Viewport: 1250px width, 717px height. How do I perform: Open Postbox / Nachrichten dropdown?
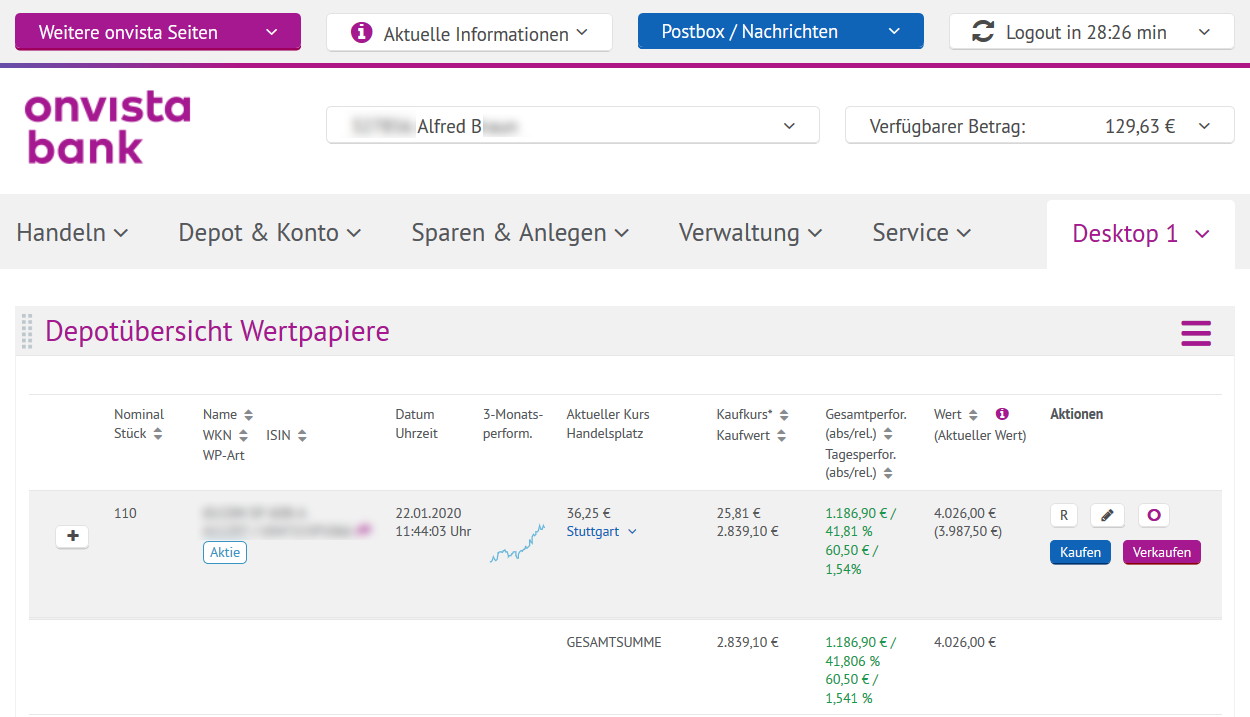[781, 32]
